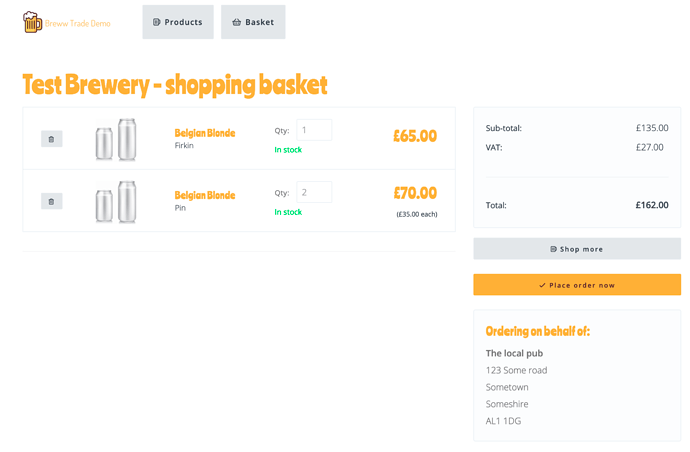Viewport: 690px width, 452px height.
Task: Click Place order now button
Action: pos(577,285)
